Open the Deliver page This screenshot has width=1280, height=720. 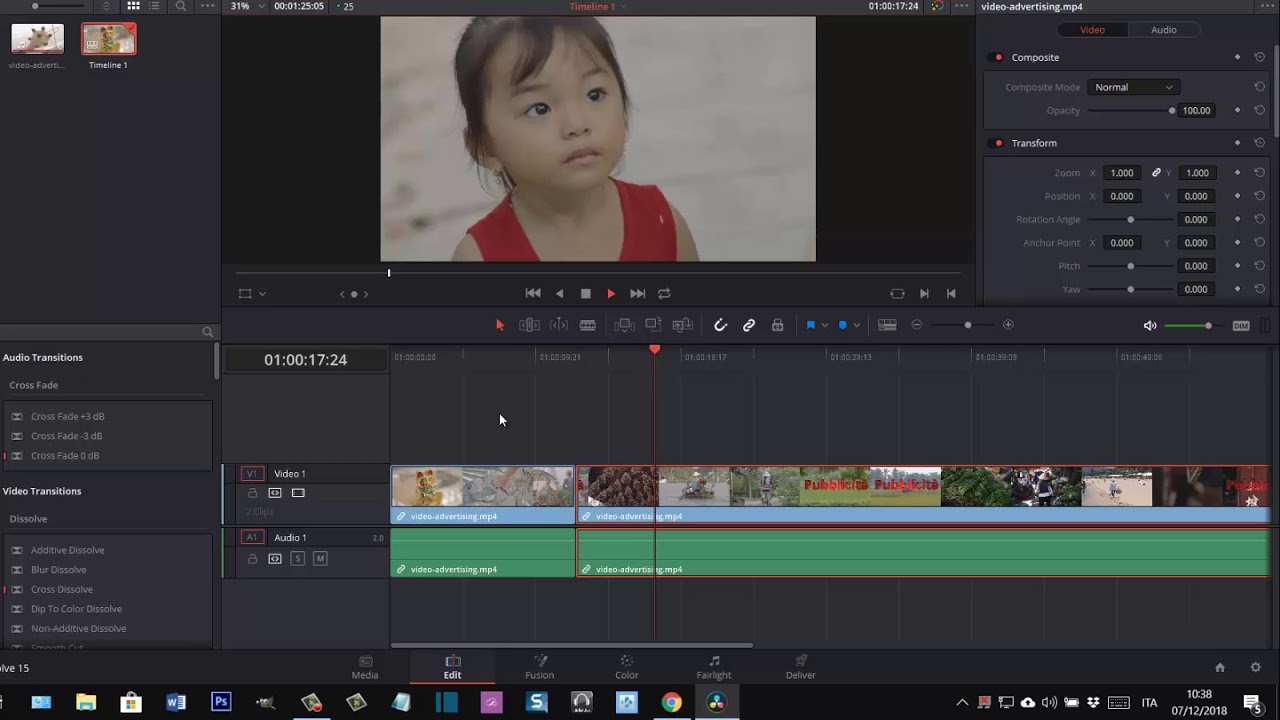coord(800,667)
